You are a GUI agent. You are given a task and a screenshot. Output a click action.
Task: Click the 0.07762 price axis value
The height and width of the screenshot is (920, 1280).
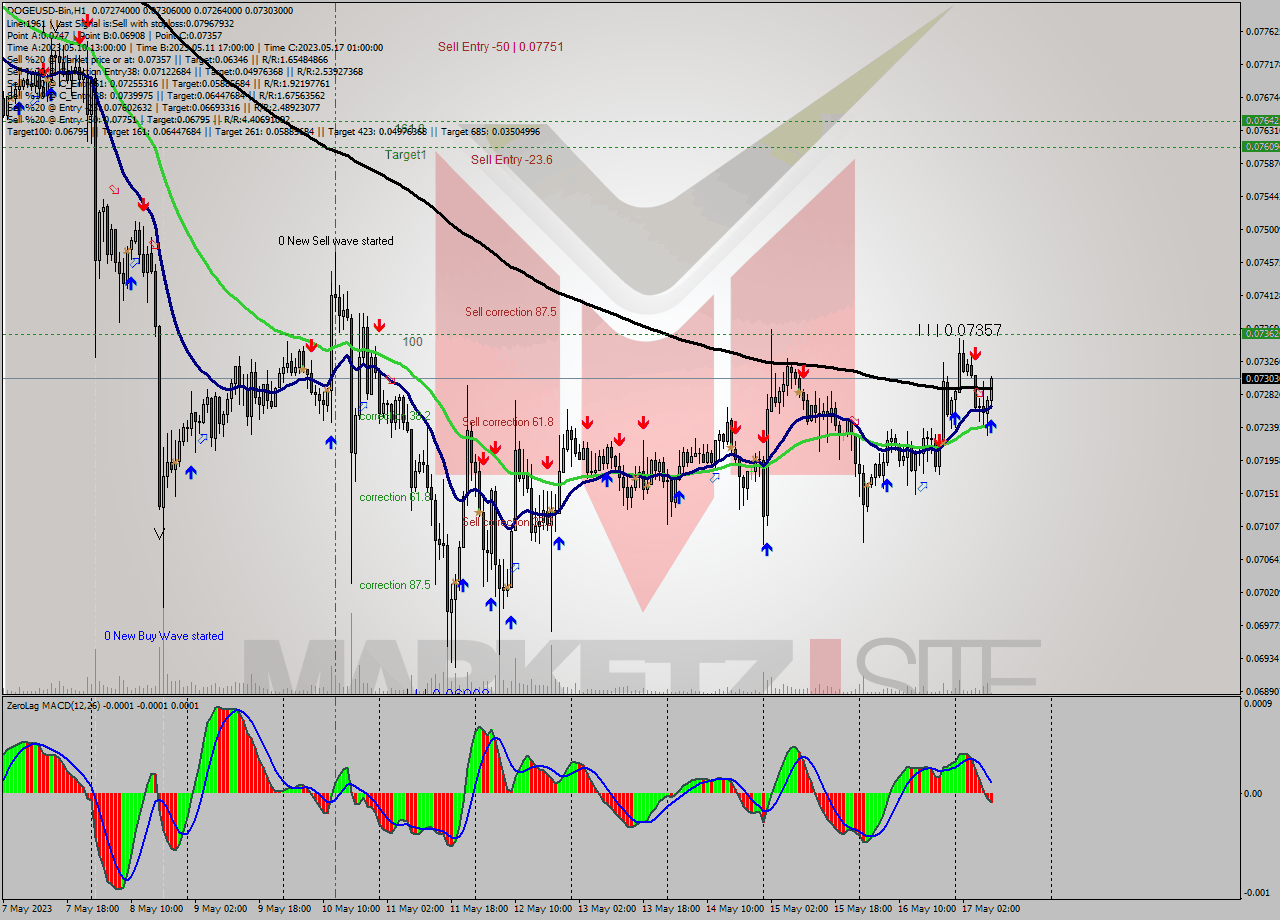[x=1261, y=31]
